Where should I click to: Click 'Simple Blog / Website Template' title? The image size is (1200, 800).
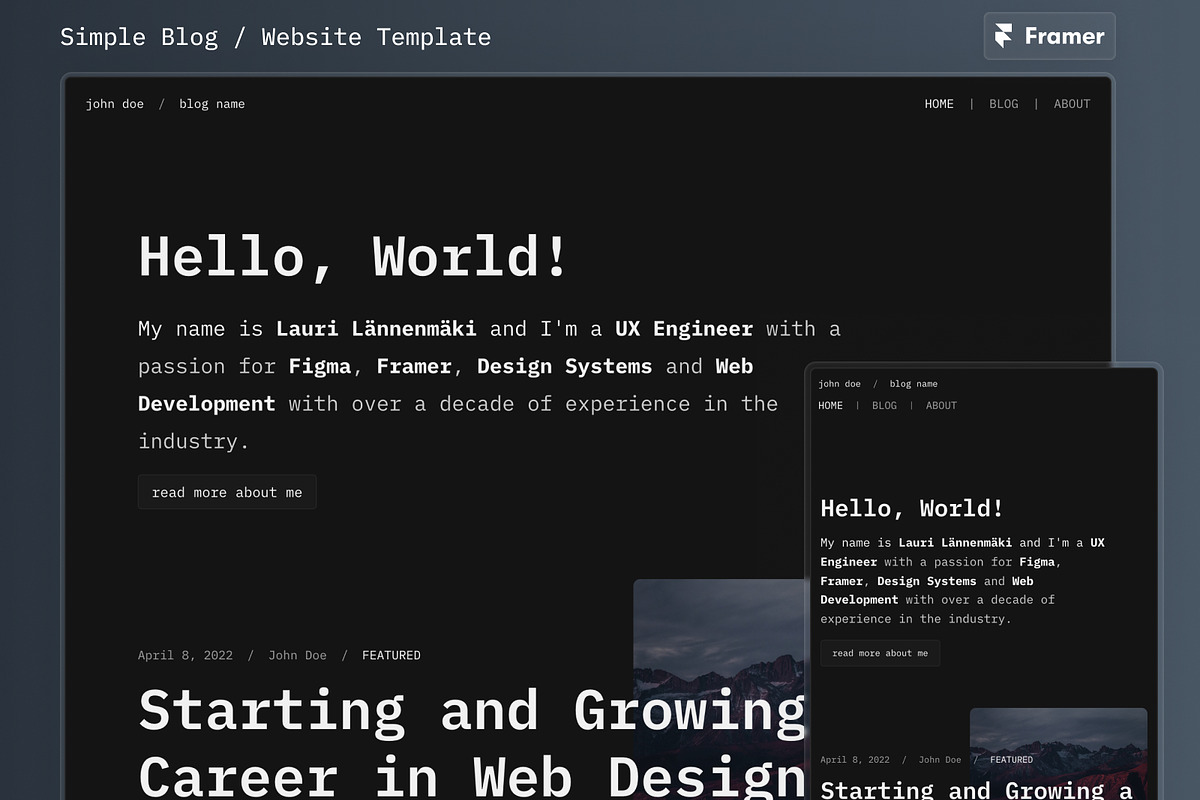[x=275, y=37]
